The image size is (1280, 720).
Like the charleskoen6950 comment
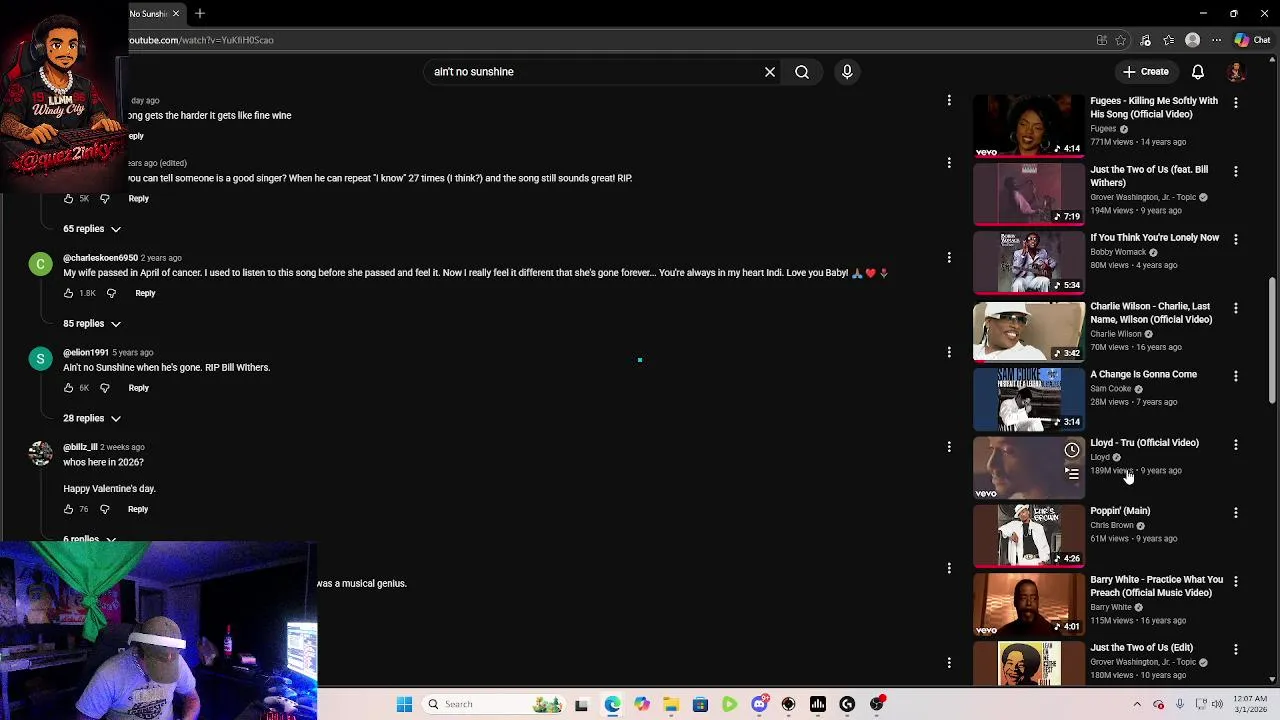click(68, 293)
